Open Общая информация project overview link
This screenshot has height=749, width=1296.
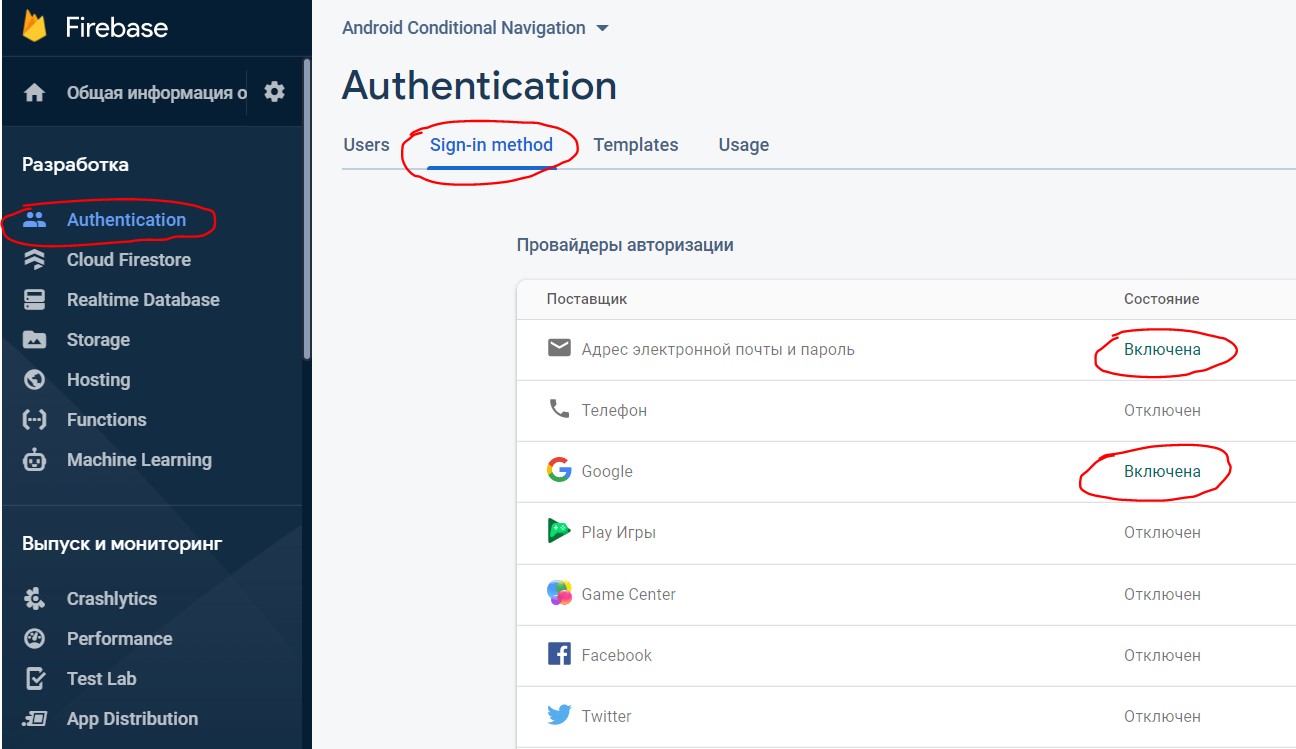point(156,93)
